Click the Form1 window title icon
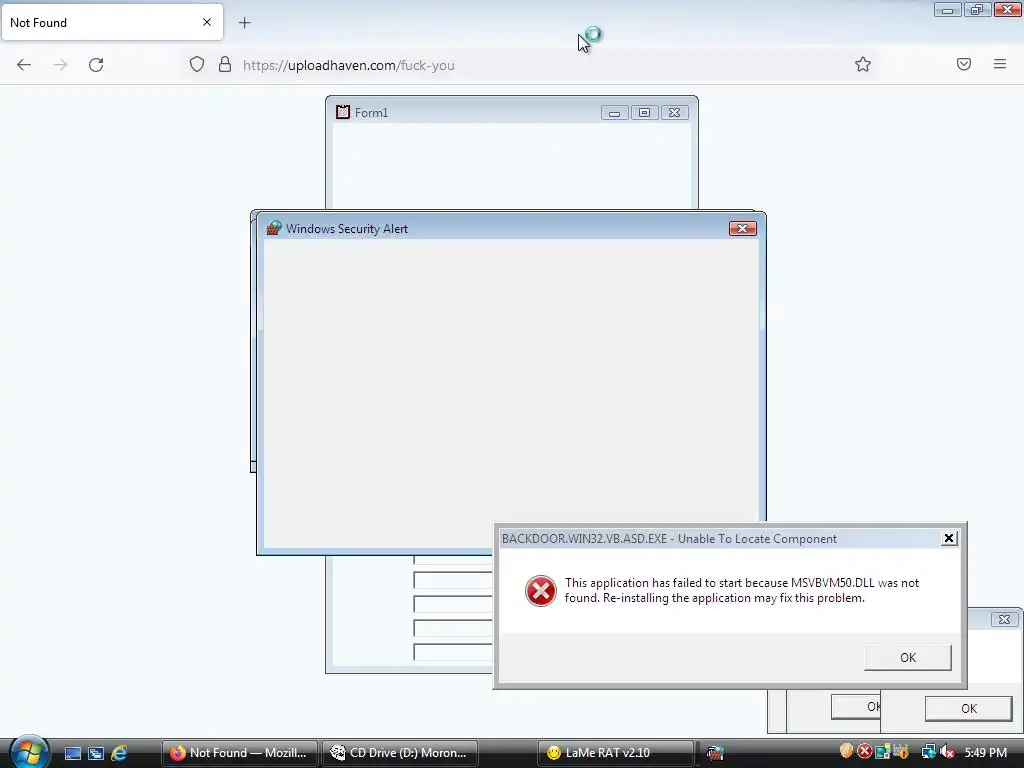This screenshot has height=768, width=1024. pos(343,112)
